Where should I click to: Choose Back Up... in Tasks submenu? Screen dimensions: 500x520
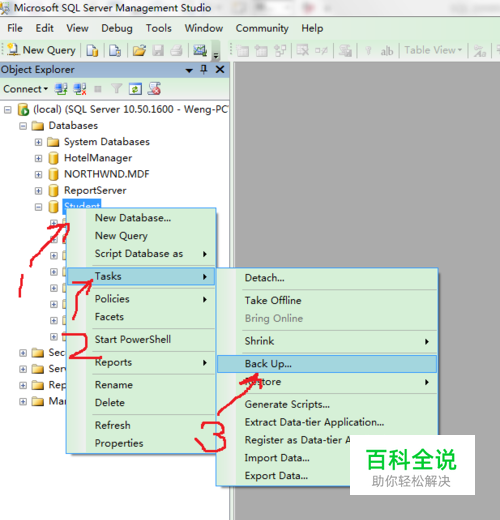click(x=327, y=364)
